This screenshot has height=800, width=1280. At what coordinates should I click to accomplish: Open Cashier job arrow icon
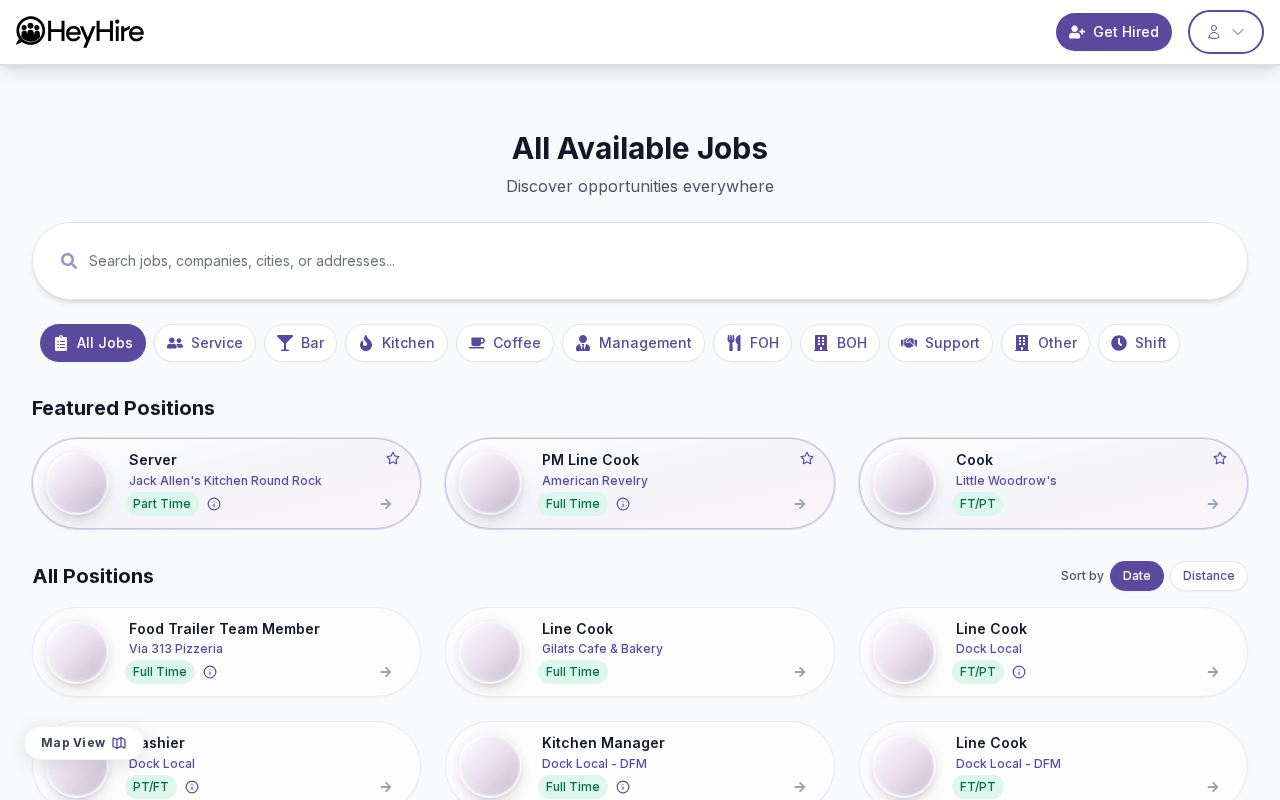click(x=386, y=787)
